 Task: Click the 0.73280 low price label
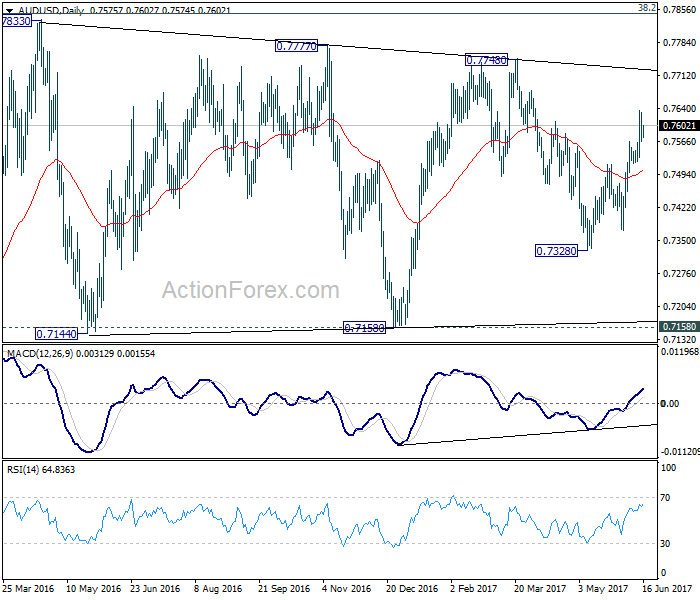(556, 251)
